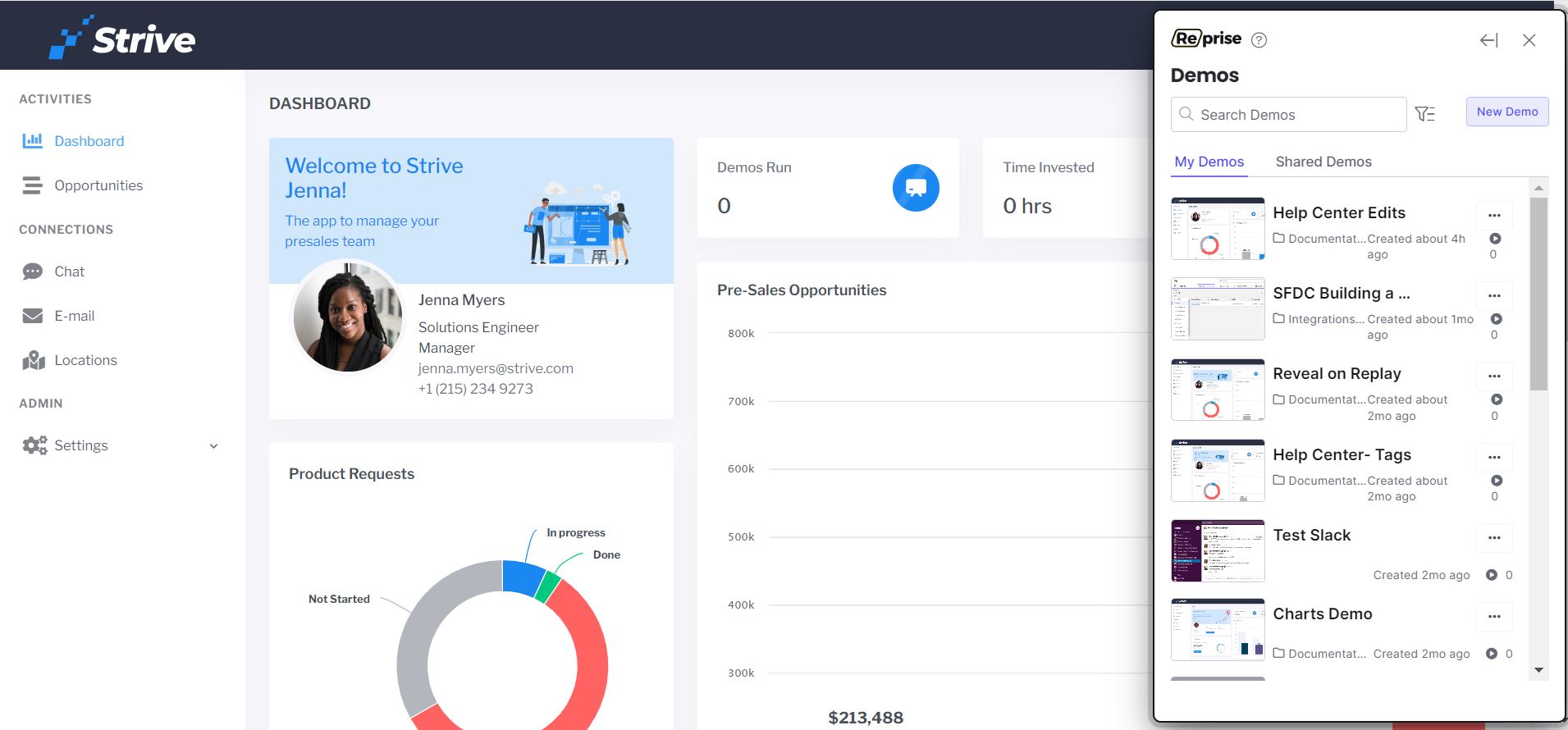Image resolution: width=1568 pixels, height=730 pixels.
Task: Open Opportunities from the sidebar
Action: [x=98, y=185]
